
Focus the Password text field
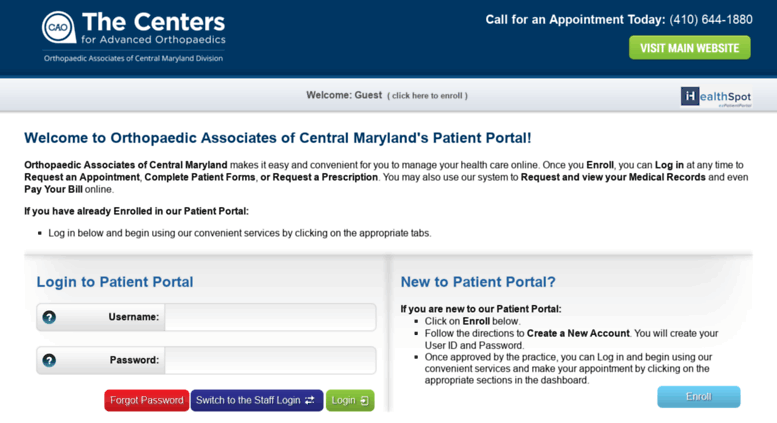(270, 360)
